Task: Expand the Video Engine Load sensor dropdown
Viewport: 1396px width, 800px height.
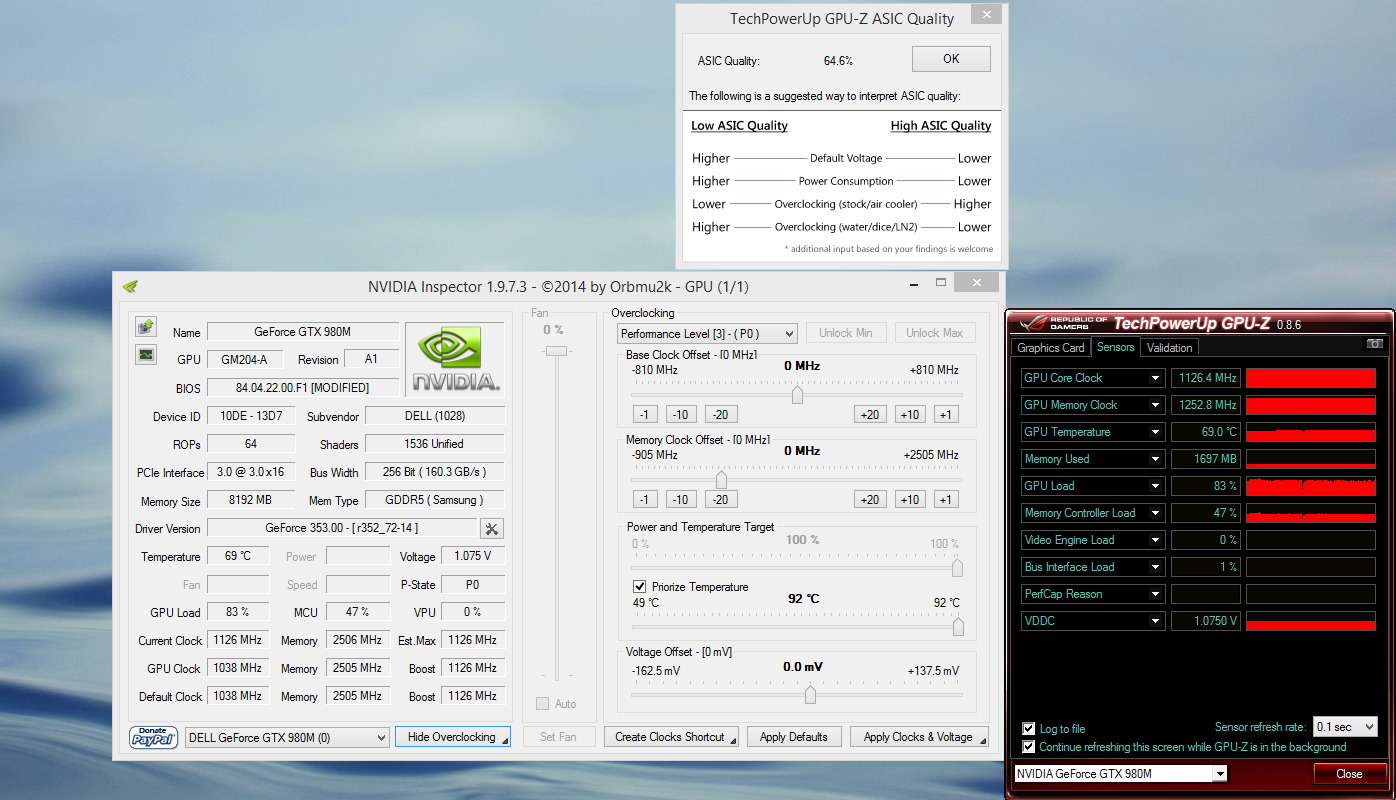Action: click(1156, 540)
